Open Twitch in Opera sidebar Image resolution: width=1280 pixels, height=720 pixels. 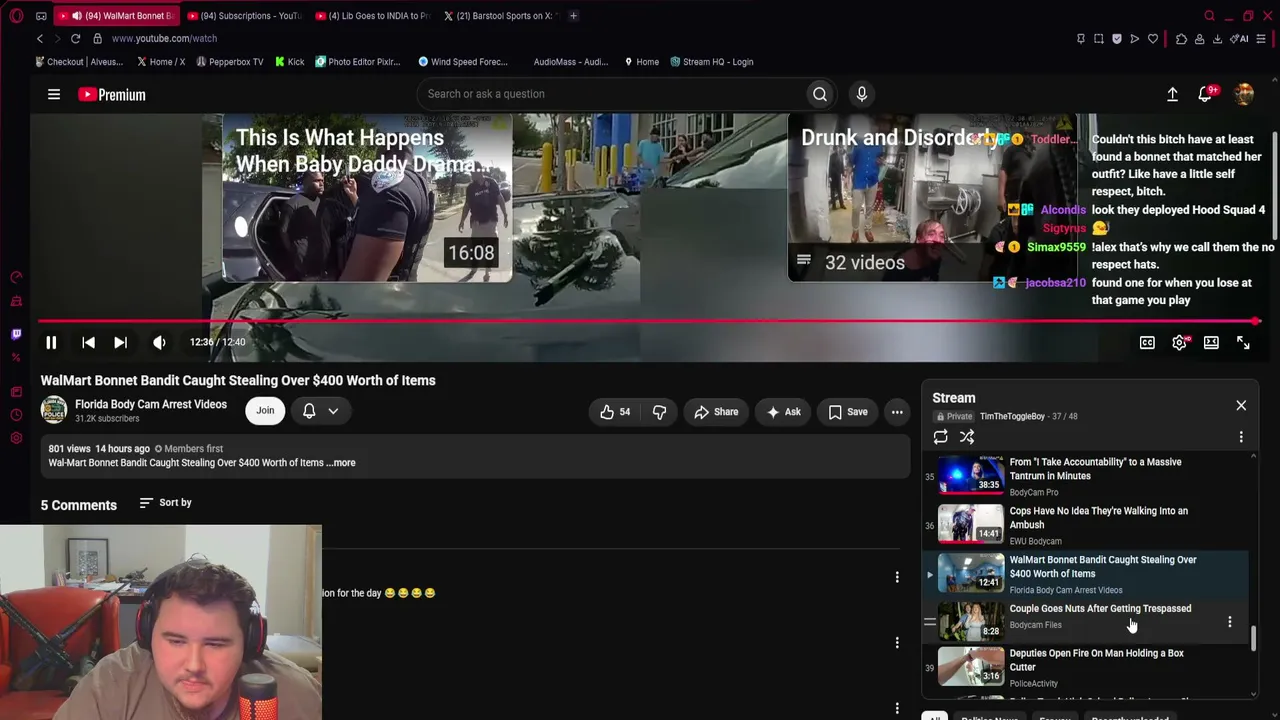(x=16, y=334)
